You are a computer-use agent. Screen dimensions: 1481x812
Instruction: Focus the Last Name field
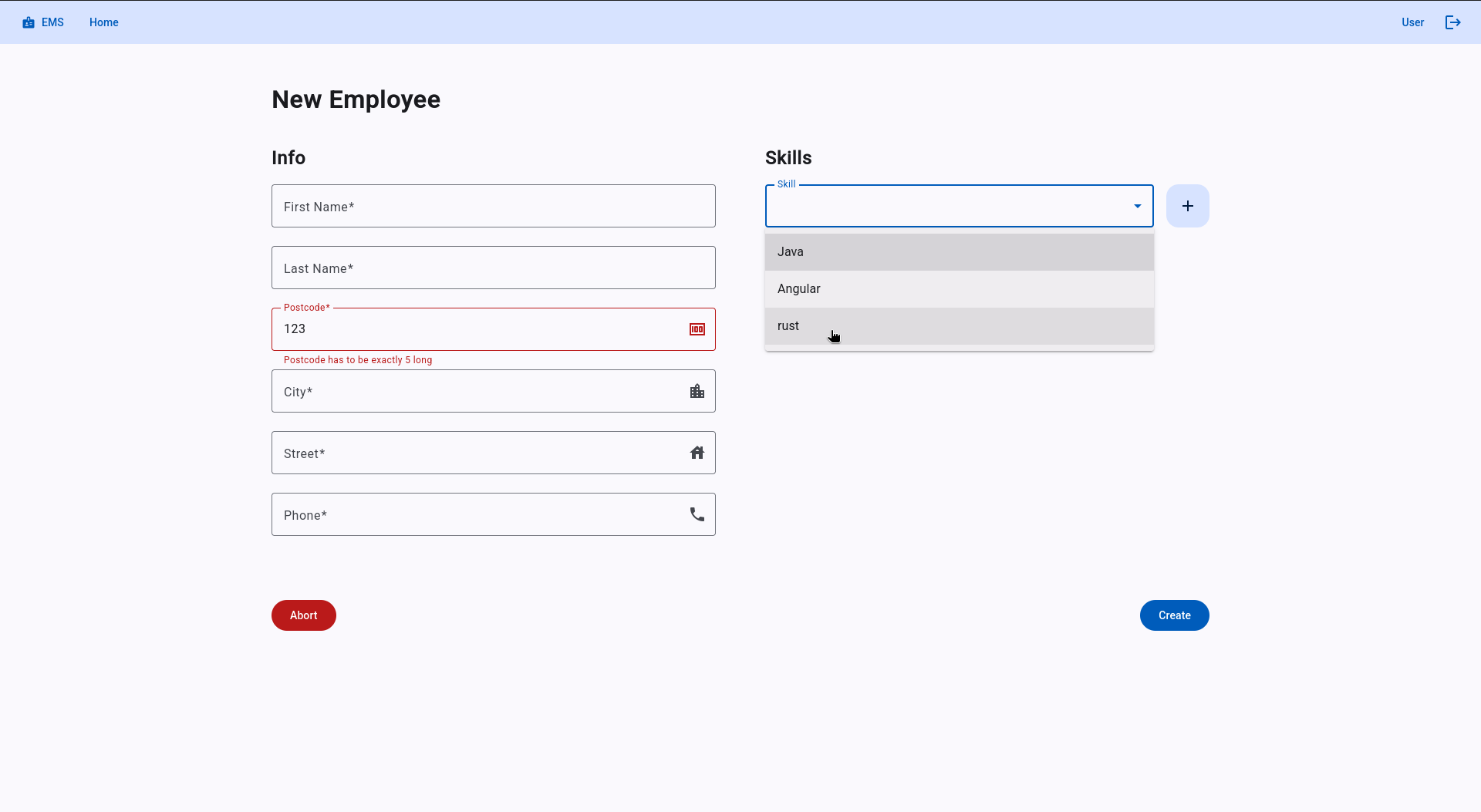click(x=494, y=268)
